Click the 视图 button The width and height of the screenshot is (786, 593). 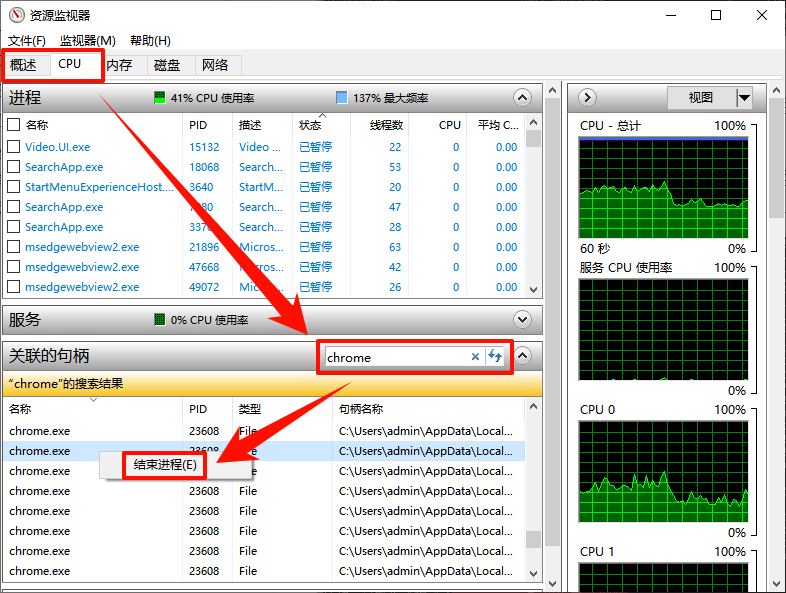click(x=701, y=97)
